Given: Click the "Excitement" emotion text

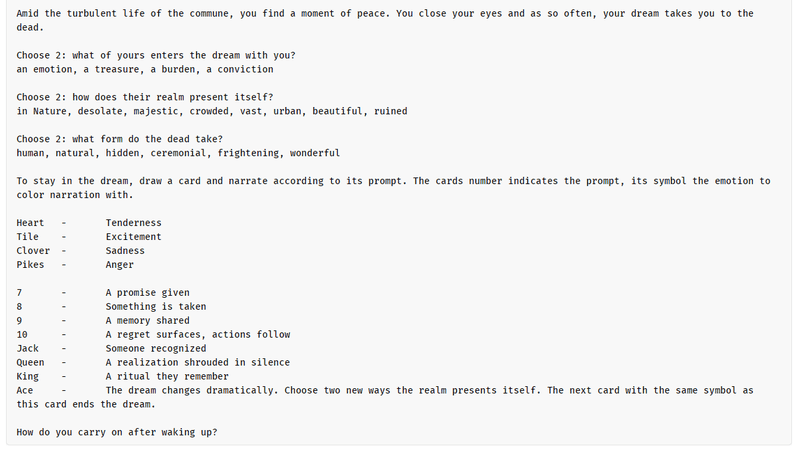Looking at the screenshot, I should (133, 237).
